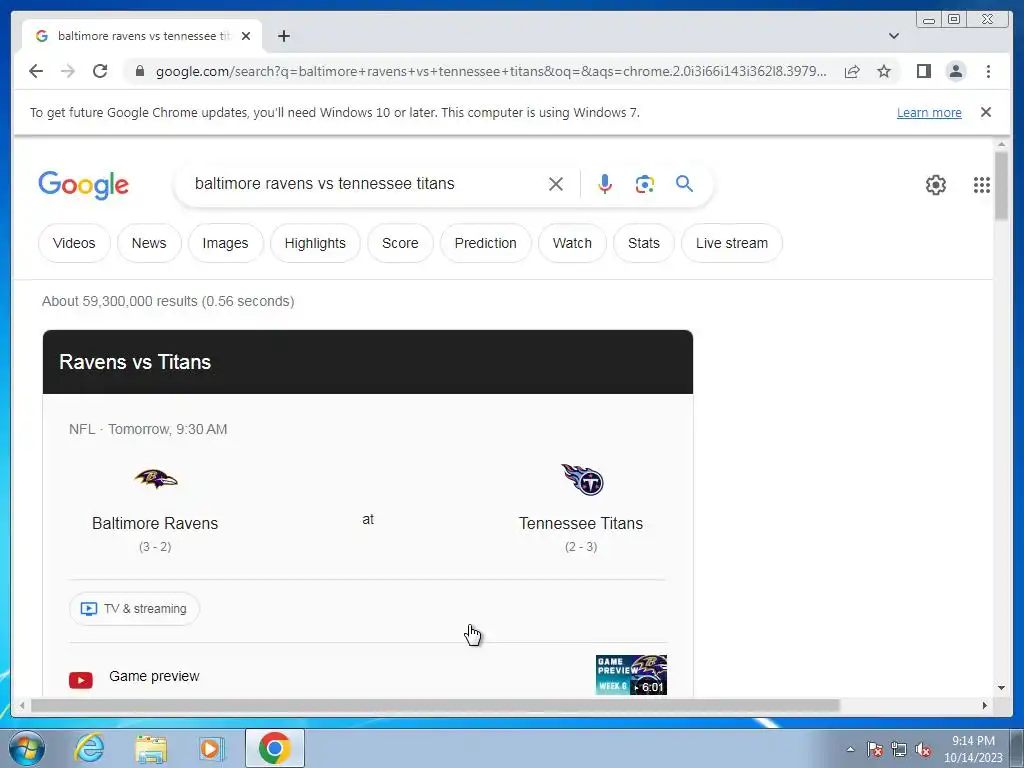Open Windows Media Player from taskbar
The width and height of the screenshot is (1024, 768).
212,748
